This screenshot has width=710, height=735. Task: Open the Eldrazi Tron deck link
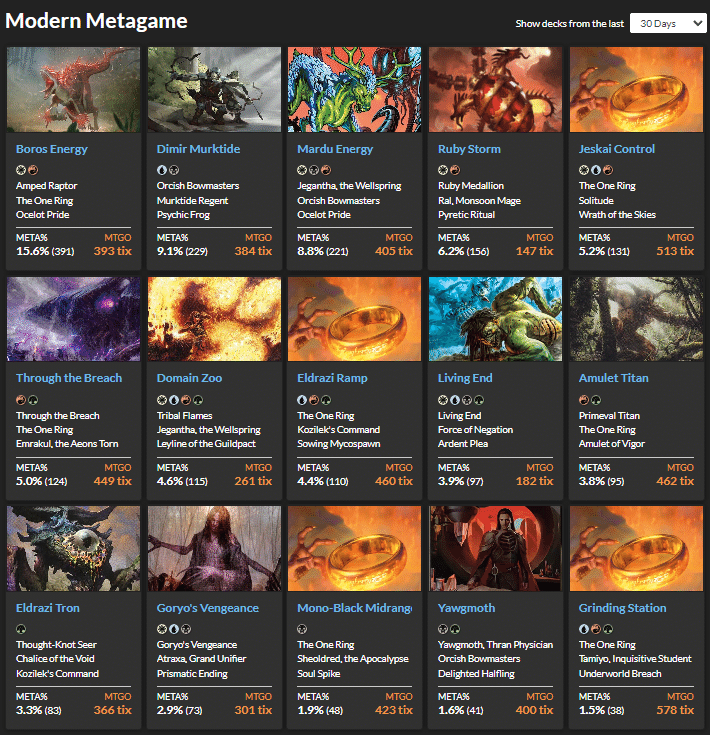click(48, 608)
